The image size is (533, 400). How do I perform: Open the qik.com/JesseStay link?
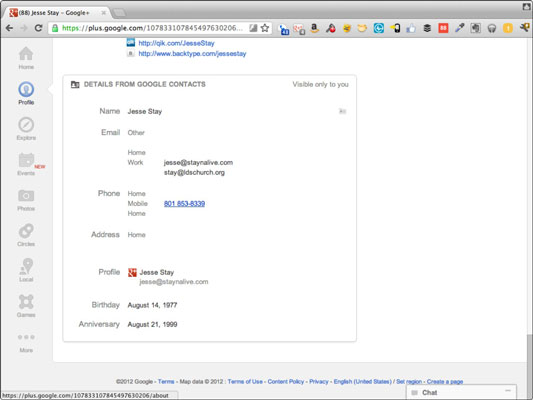(176, 43)
